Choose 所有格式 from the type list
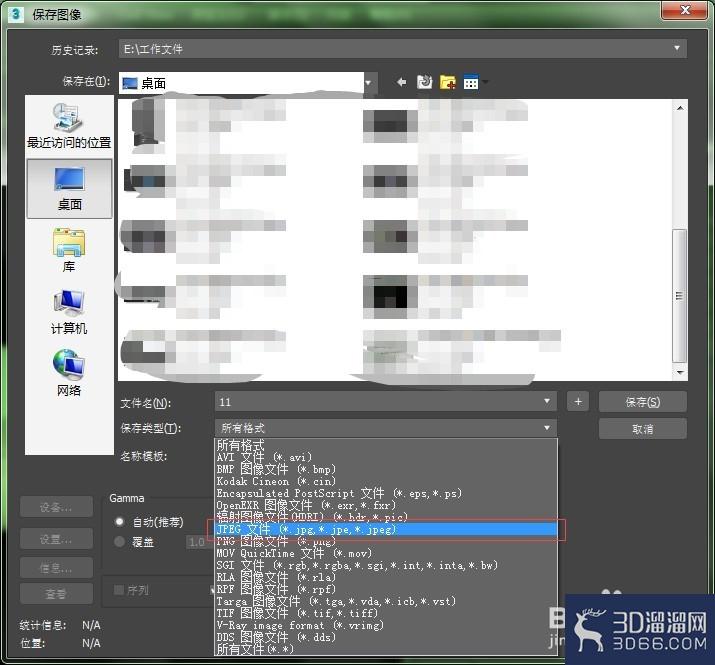 pos(386,445)
